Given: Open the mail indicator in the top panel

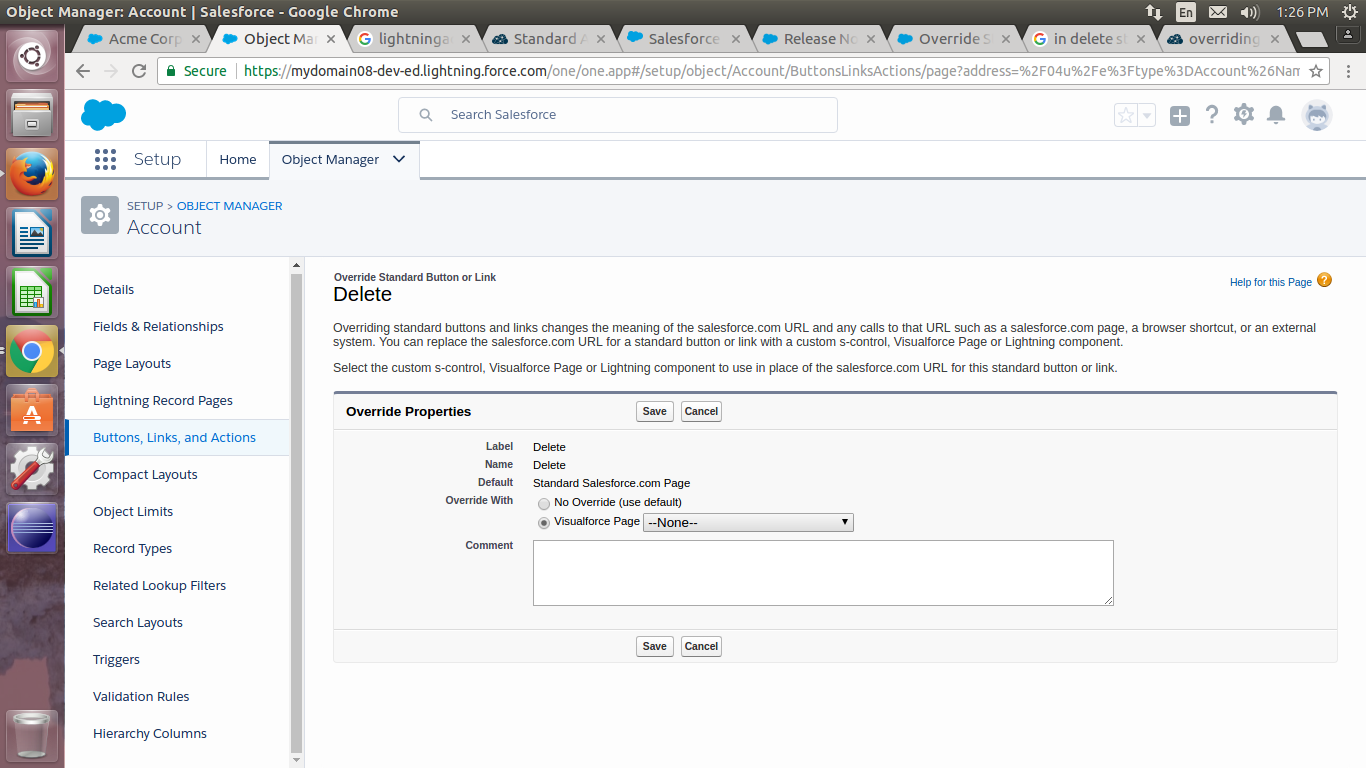Looking at the screenshot, I should point(1217,12).
